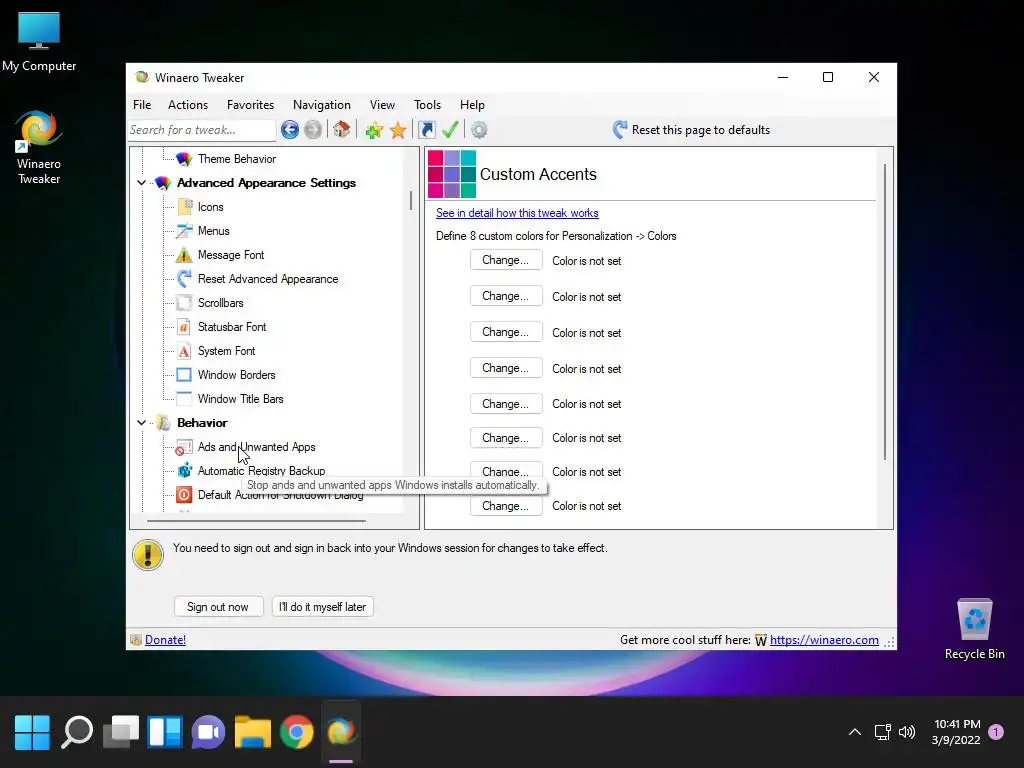1024x768 pixels.
Task: Open the See in detail tweak link
Action: 517,213
